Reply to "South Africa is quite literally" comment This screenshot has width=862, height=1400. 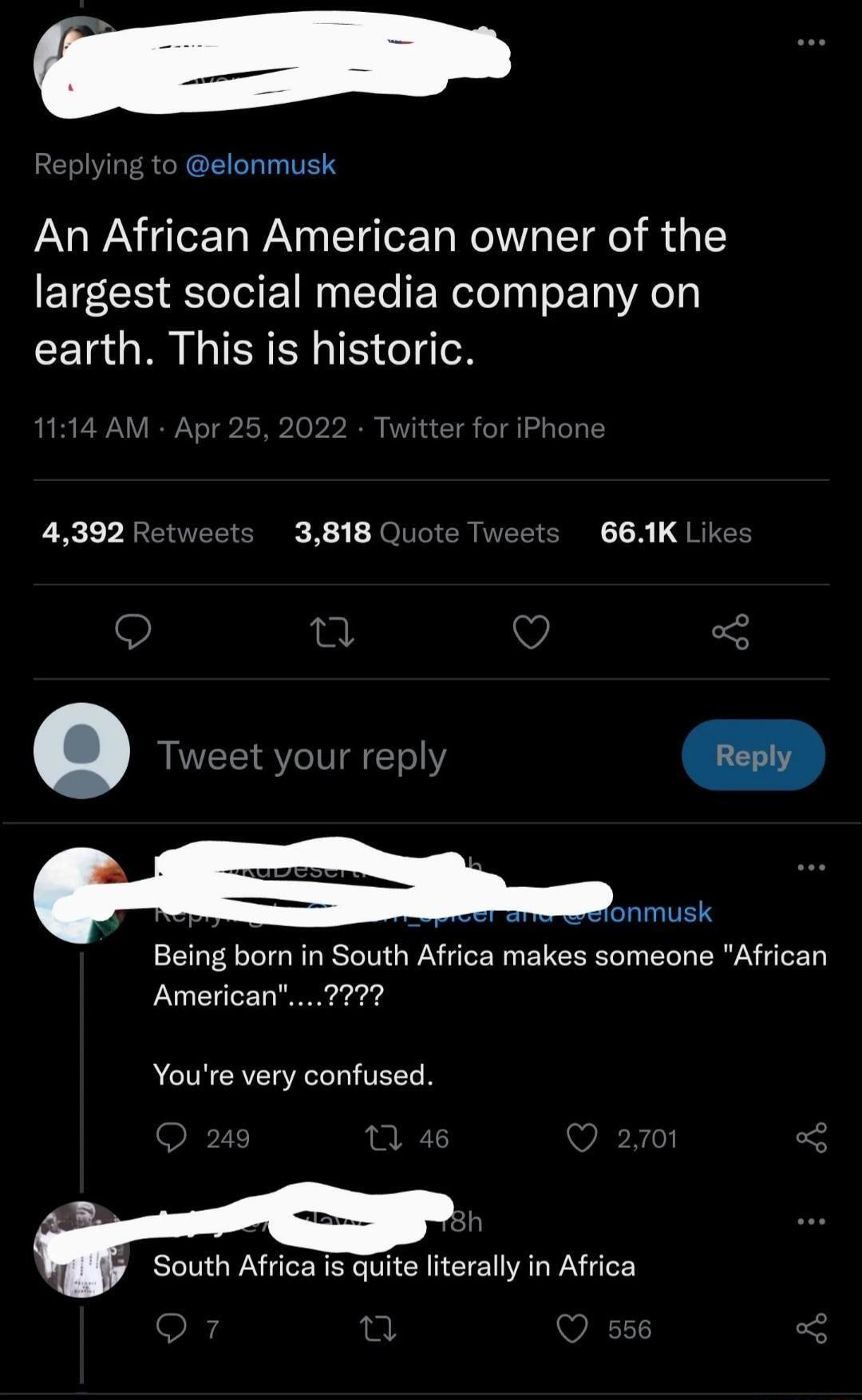coord(171,1329)
